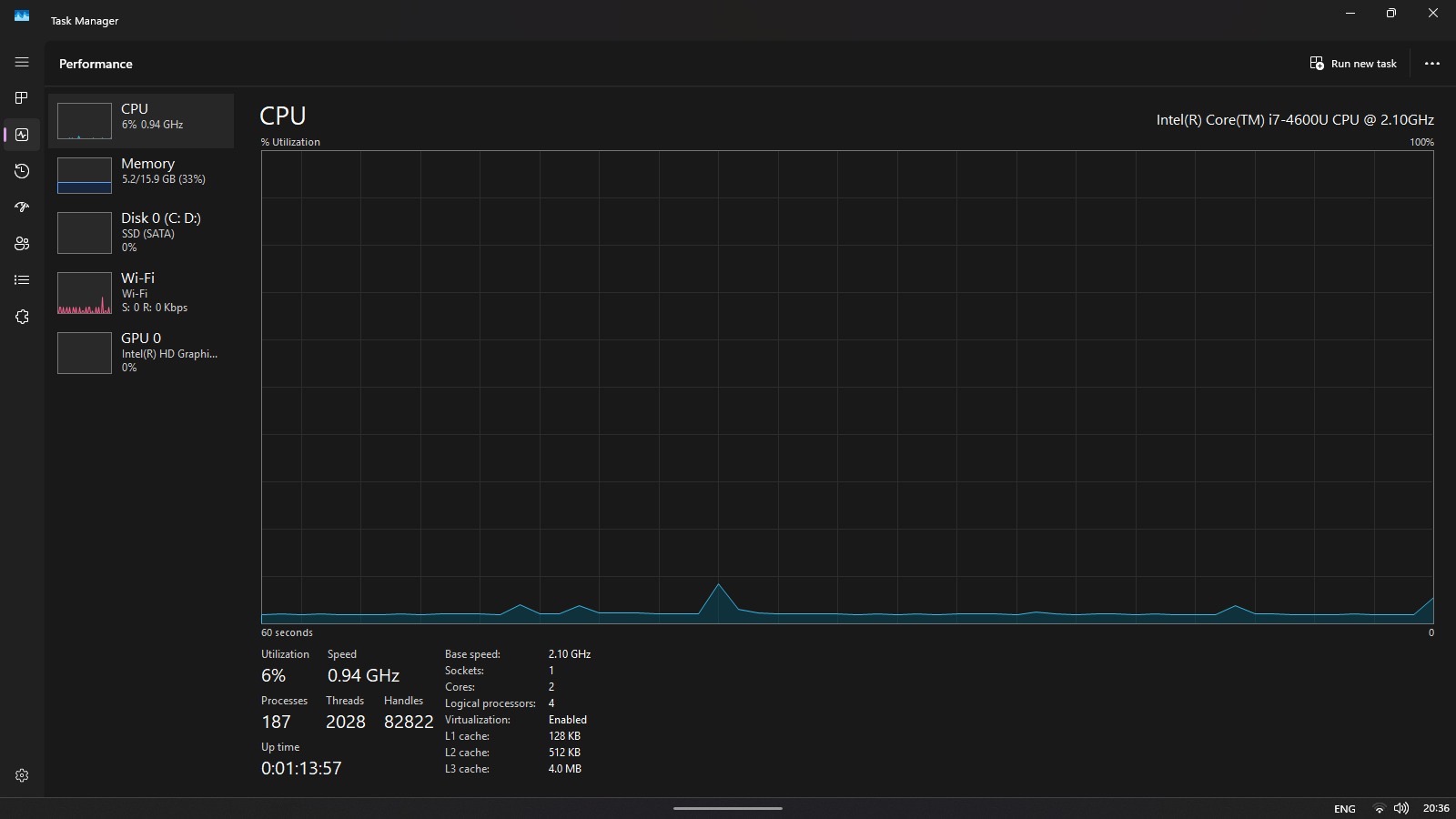The height and width of the screenshot is (819, 1456).
Task: Open the ENG language switcher in taskbar
Action: click(x=1344, y=808)
